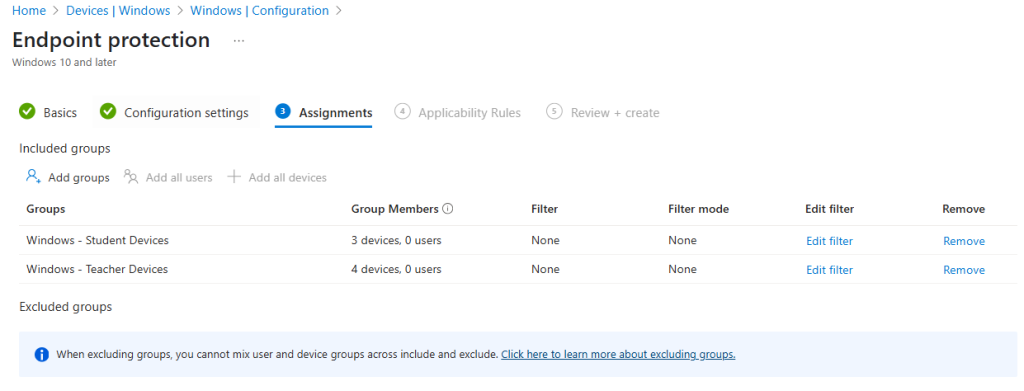Image resolution: width=1024 pixels, height=391 pixels.
Task: Click Filter mode None for Teacher Devices
Action: coord(682,269)
